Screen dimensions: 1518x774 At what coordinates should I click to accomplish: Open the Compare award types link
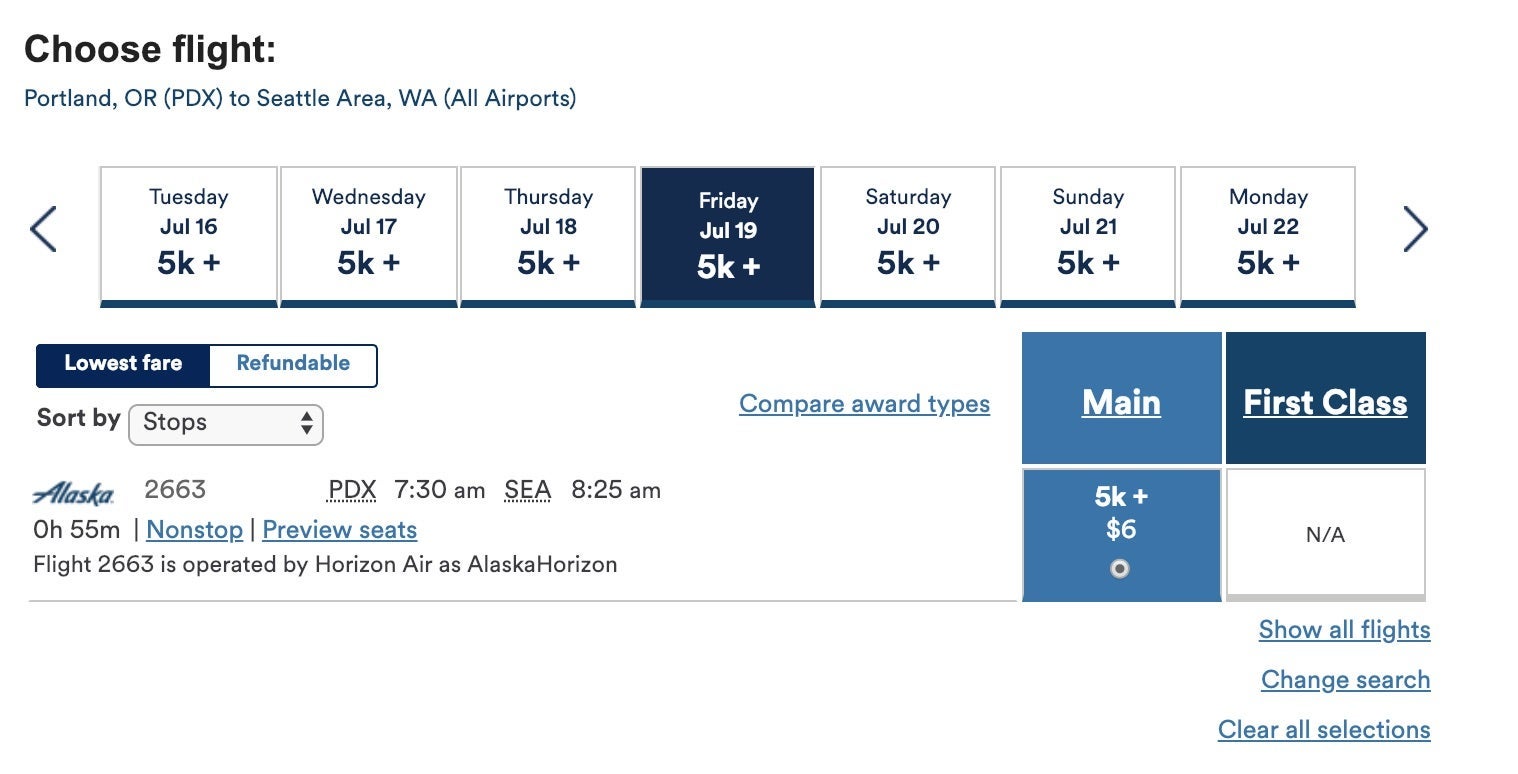point(864,403)
